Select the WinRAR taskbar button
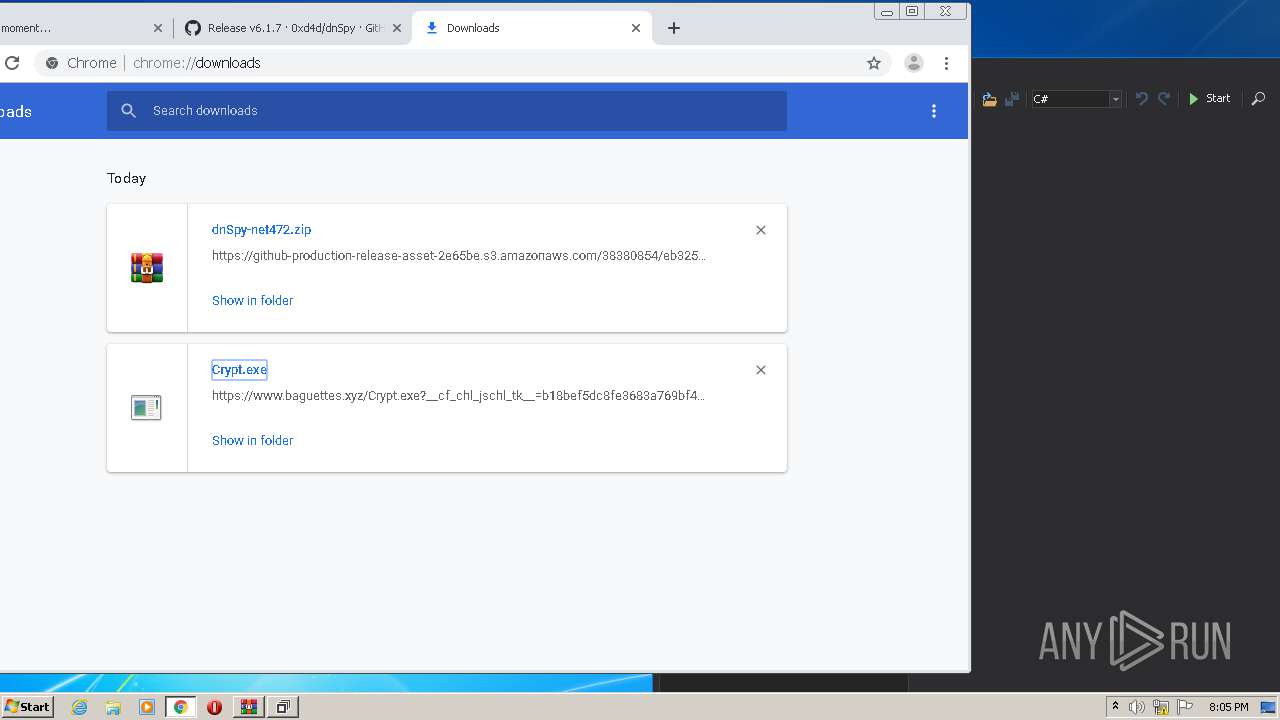 (248, 707)
